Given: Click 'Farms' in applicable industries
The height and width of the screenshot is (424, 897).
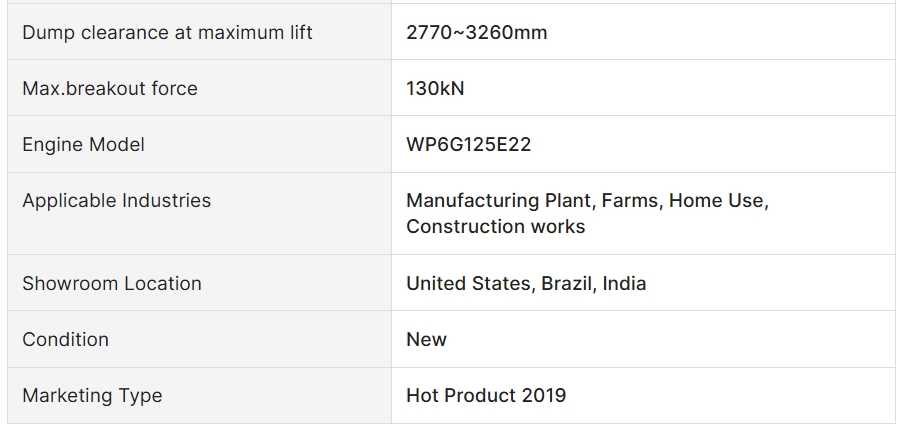Looking at the screenshot, I should pyautogui.click(x=629, y=201).
